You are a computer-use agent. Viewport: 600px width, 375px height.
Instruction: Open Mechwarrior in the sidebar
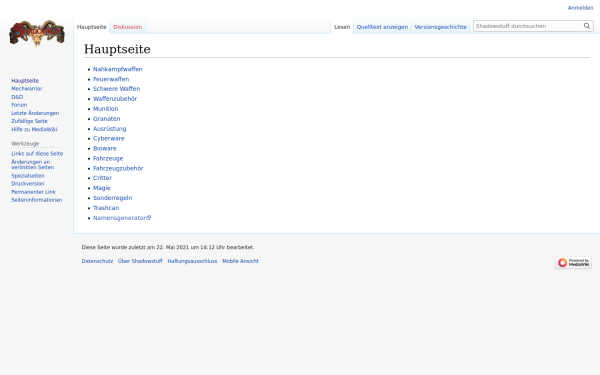[27, 88]
